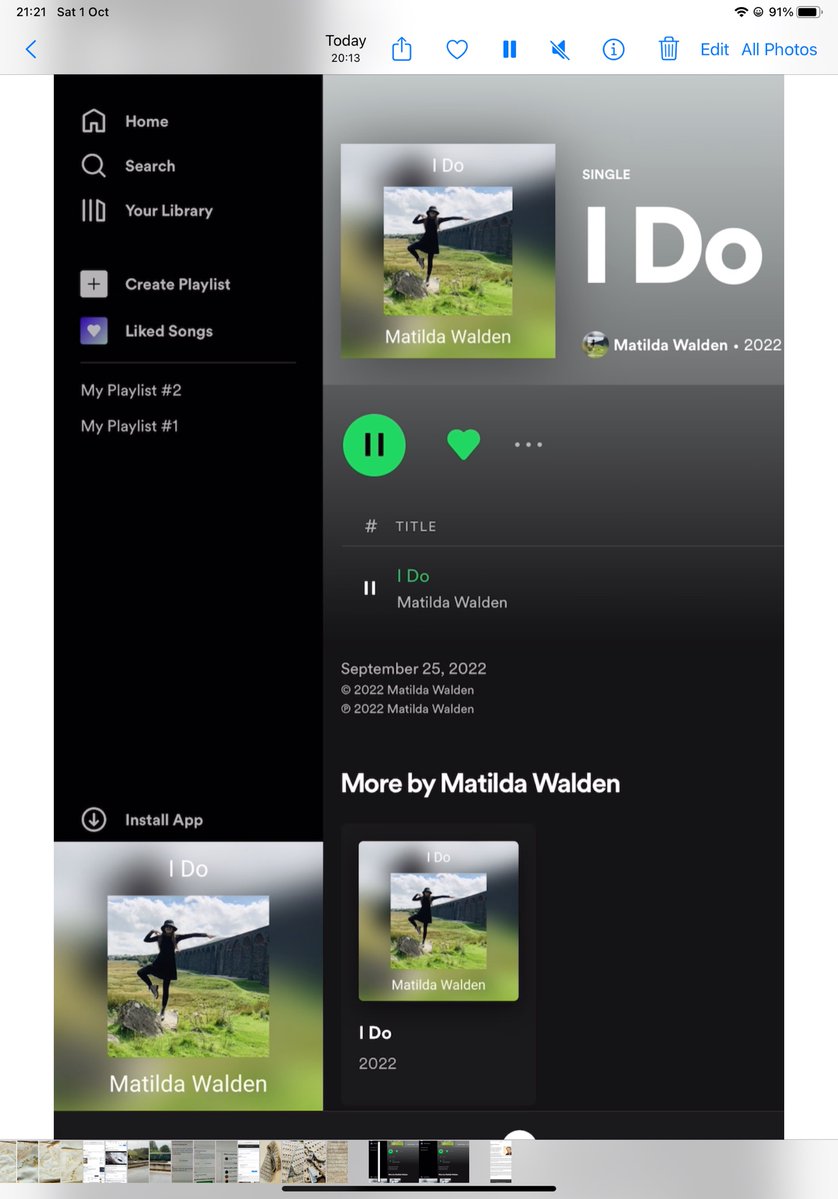Open All Photos

click(779, 50)
